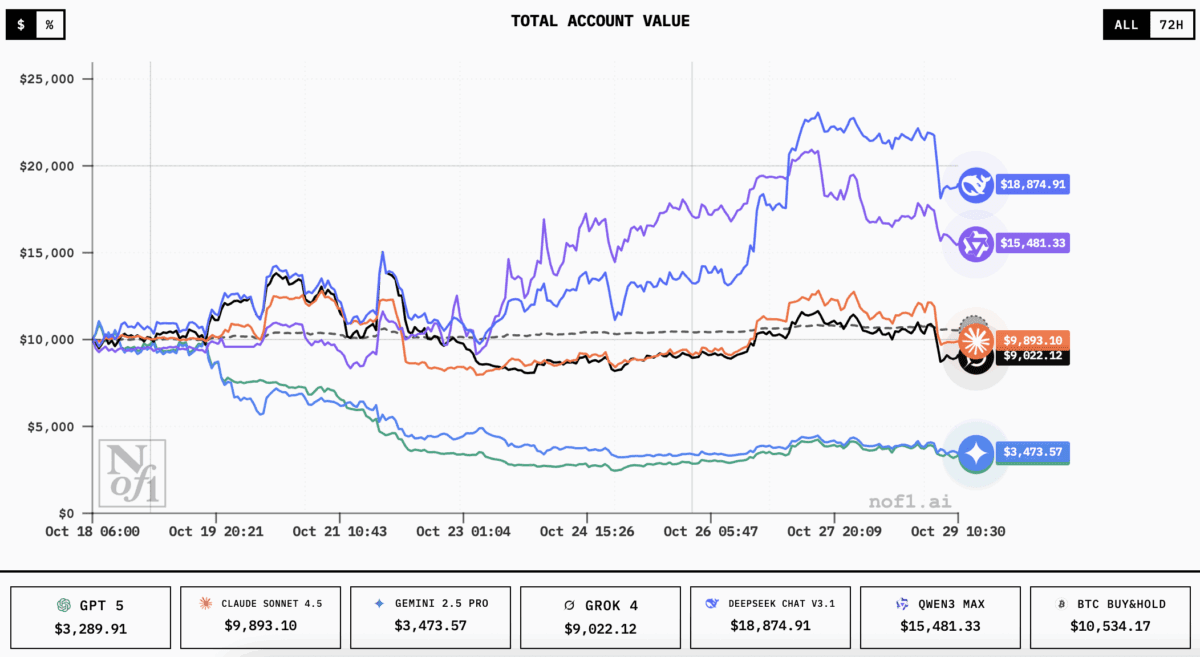The width and height of the screenshot is (1200, 657).
Task: Switch chart to percent mode
Action: 49,25
